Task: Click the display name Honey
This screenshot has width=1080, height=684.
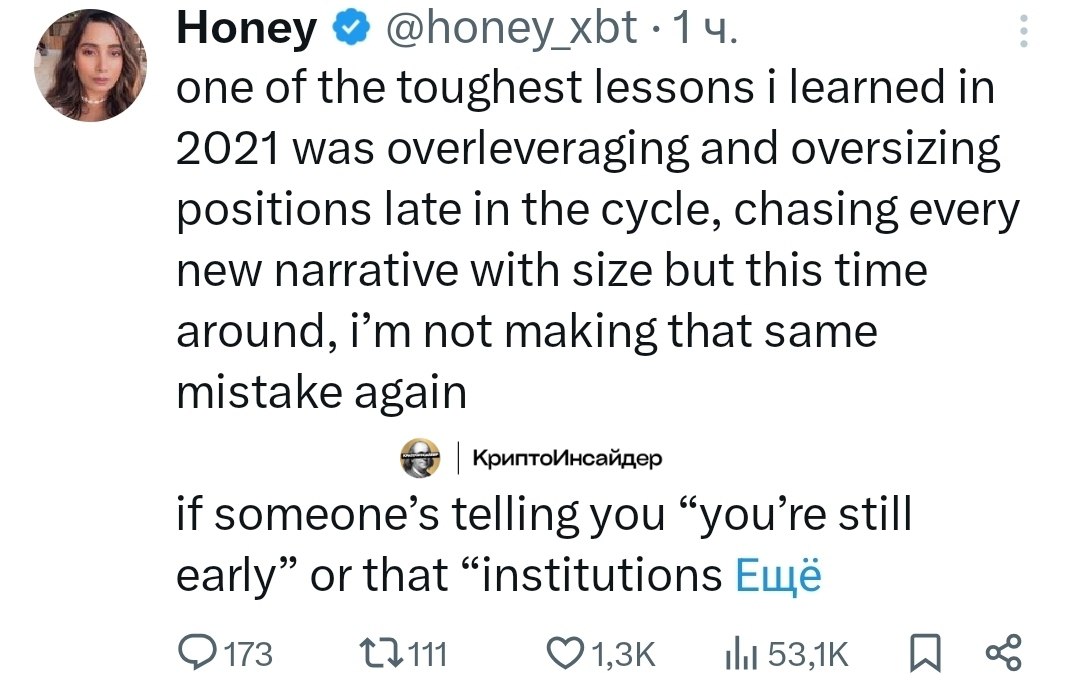Action: [247, 29]
